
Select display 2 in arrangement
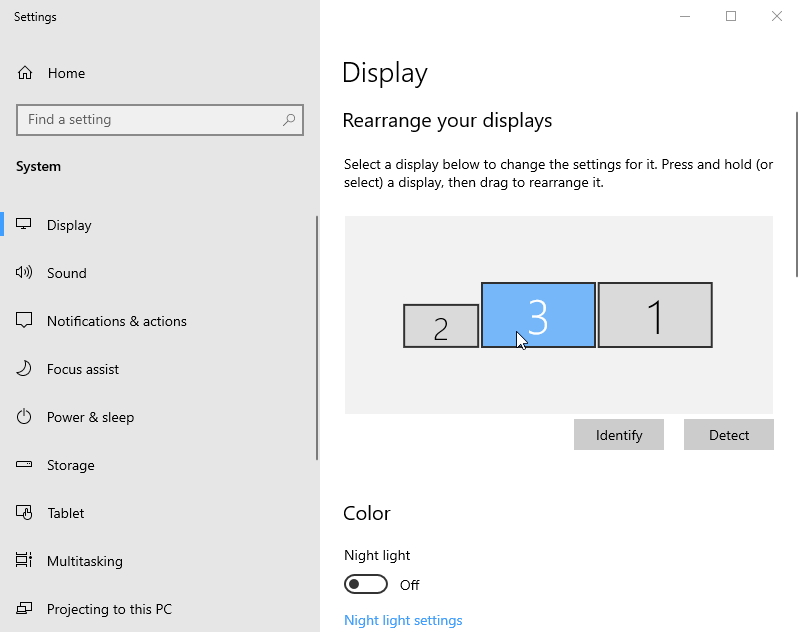(441, 327)
